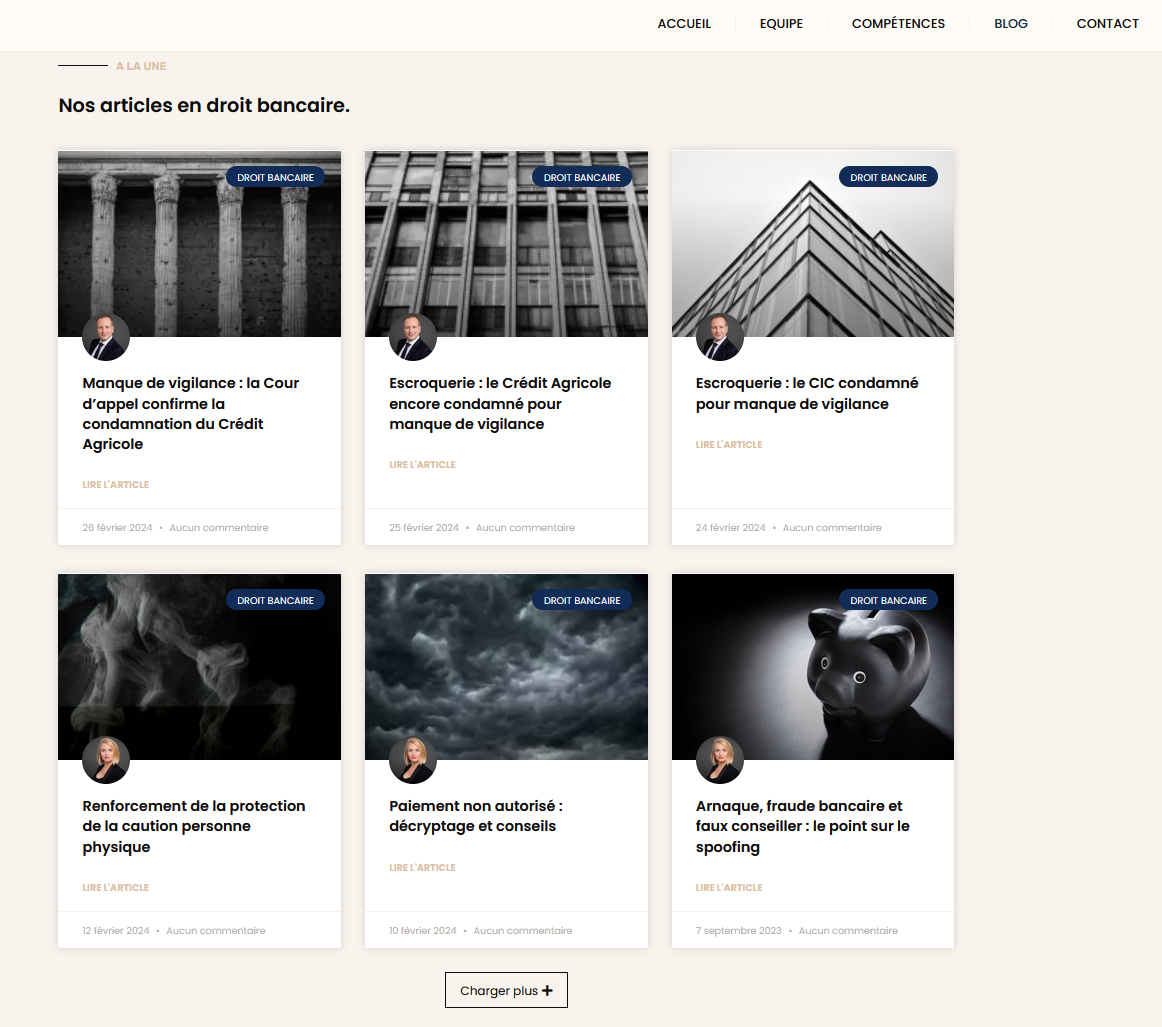Screen dimensions: 1162x1027
Task: Click DROIT BANCAIRE badge on smoke image
Action: pyautogui.click(x=275, y=600)
